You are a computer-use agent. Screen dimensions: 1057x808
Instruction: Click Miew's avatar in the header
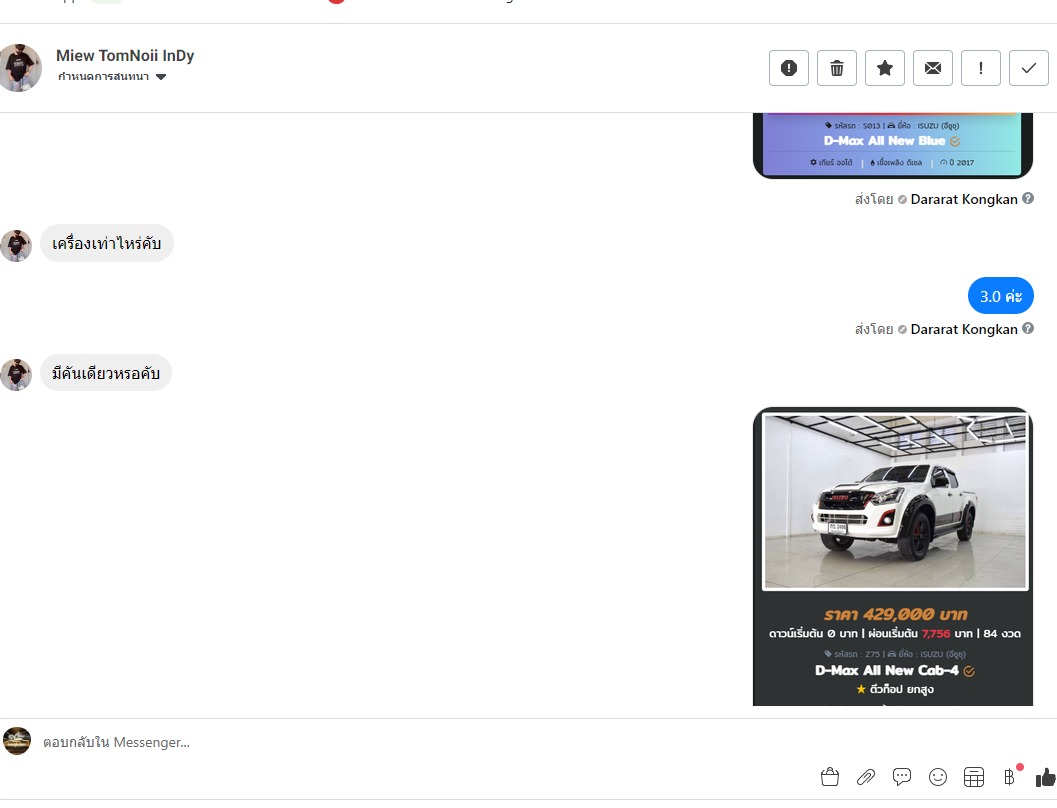pos(20,67)
